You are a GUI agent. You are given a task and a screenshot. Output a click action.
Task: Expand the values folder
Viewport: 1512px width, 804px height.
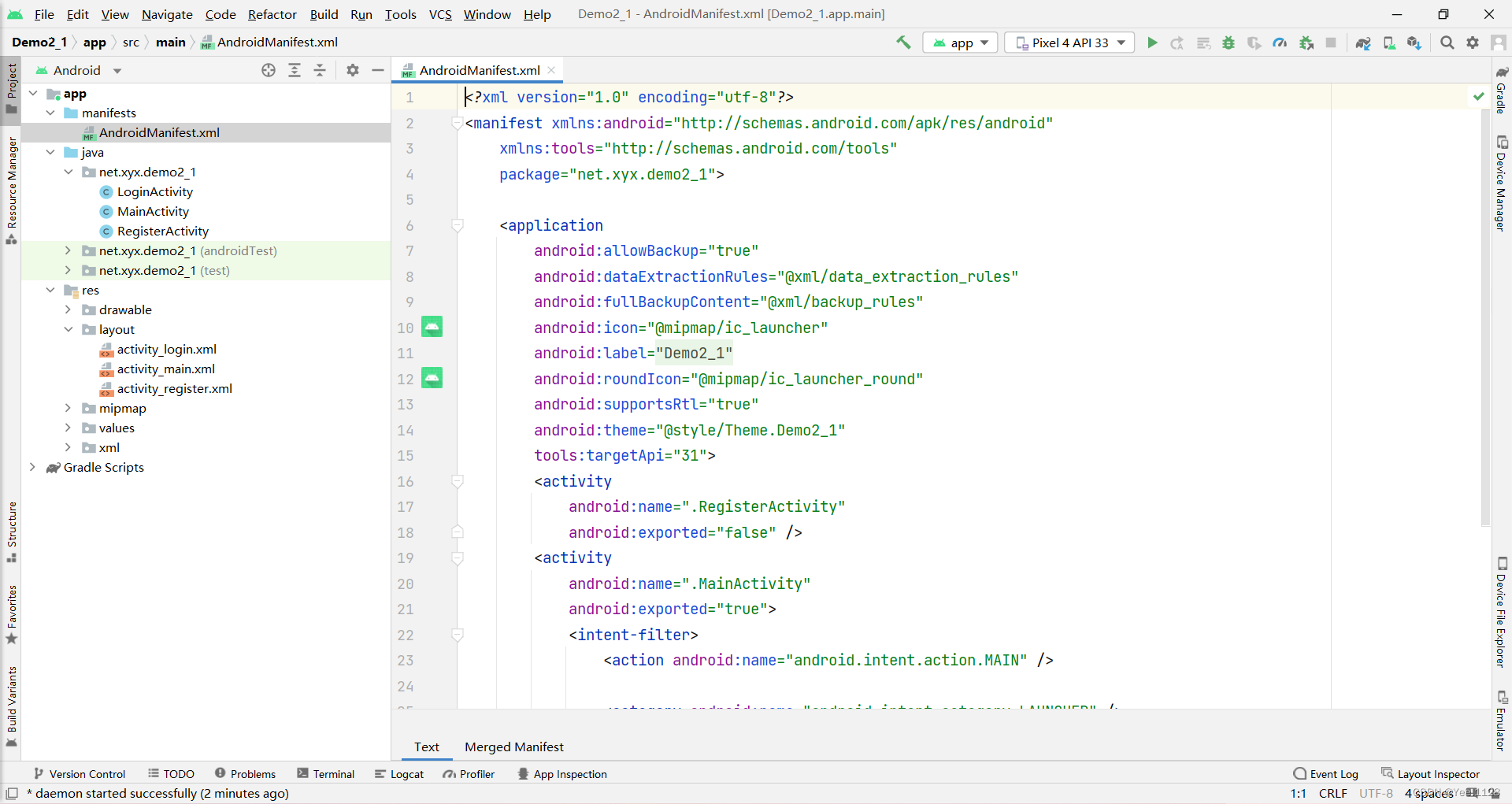[x=68, y=428]
